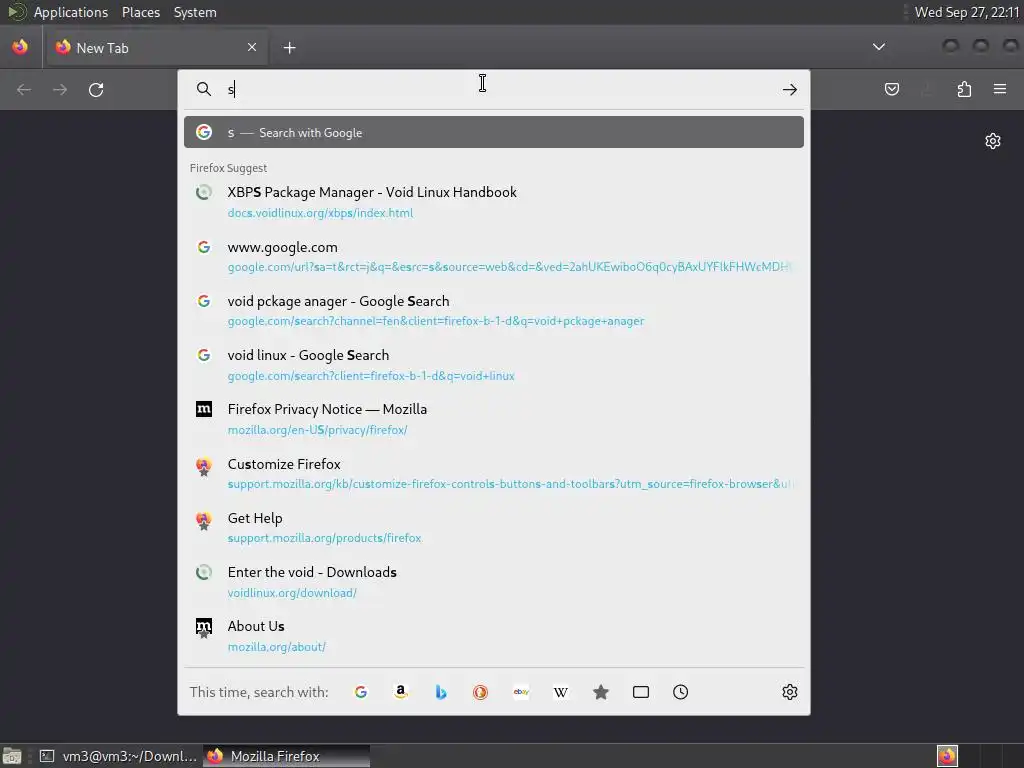This screenshot has height=768, width=1024.
Task: Open the Places menu
Action: (140, 12)
